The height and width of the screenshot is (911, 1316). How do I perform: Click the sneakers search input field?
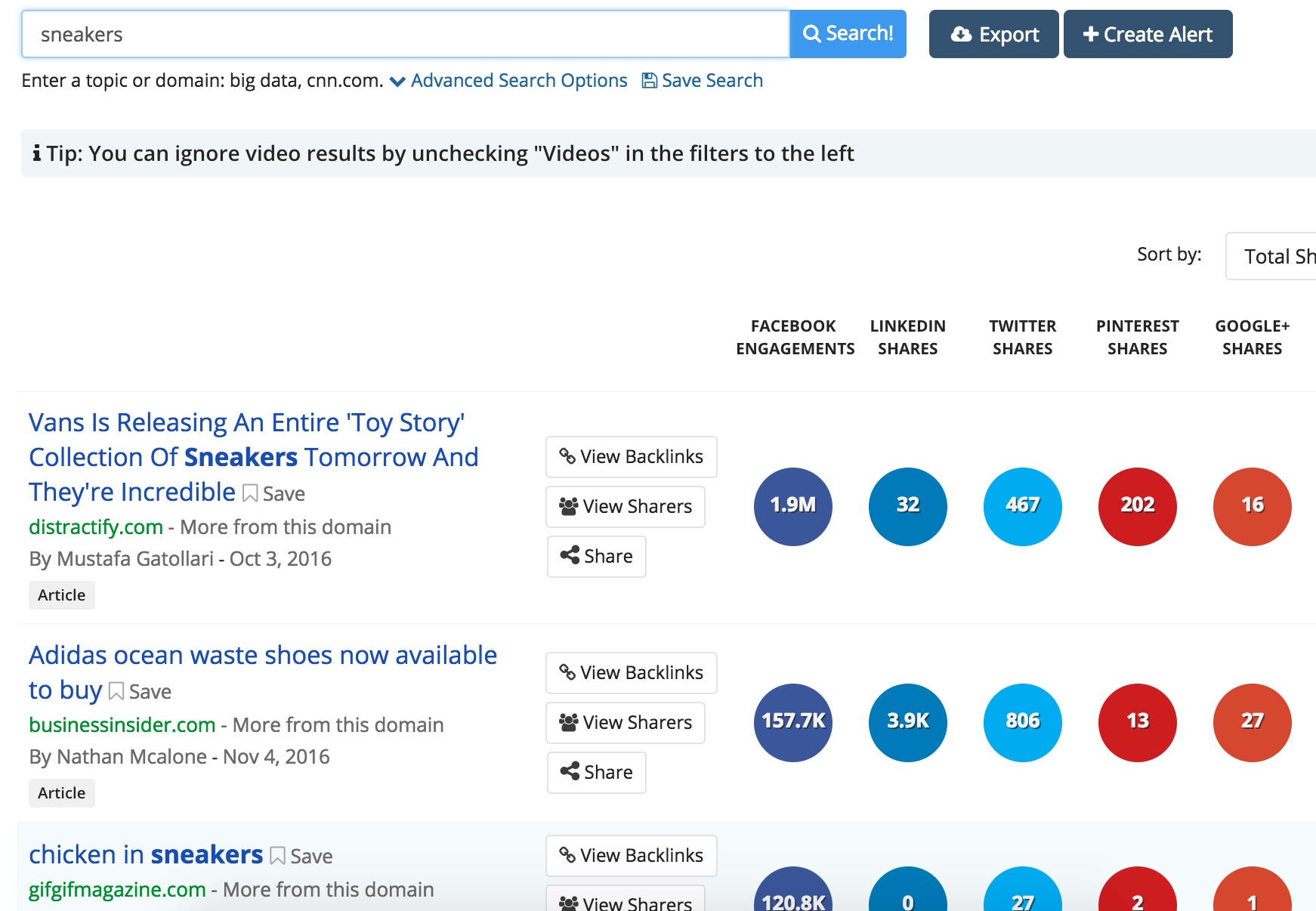(x=406, y=34)
